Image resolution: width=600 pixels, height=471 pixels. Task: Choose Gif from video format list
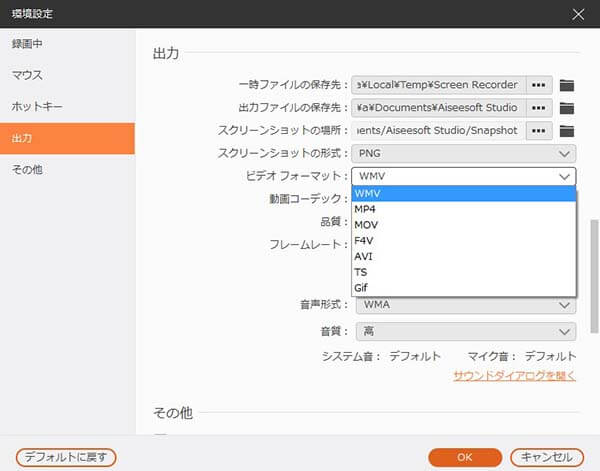[x=463, y=288]
